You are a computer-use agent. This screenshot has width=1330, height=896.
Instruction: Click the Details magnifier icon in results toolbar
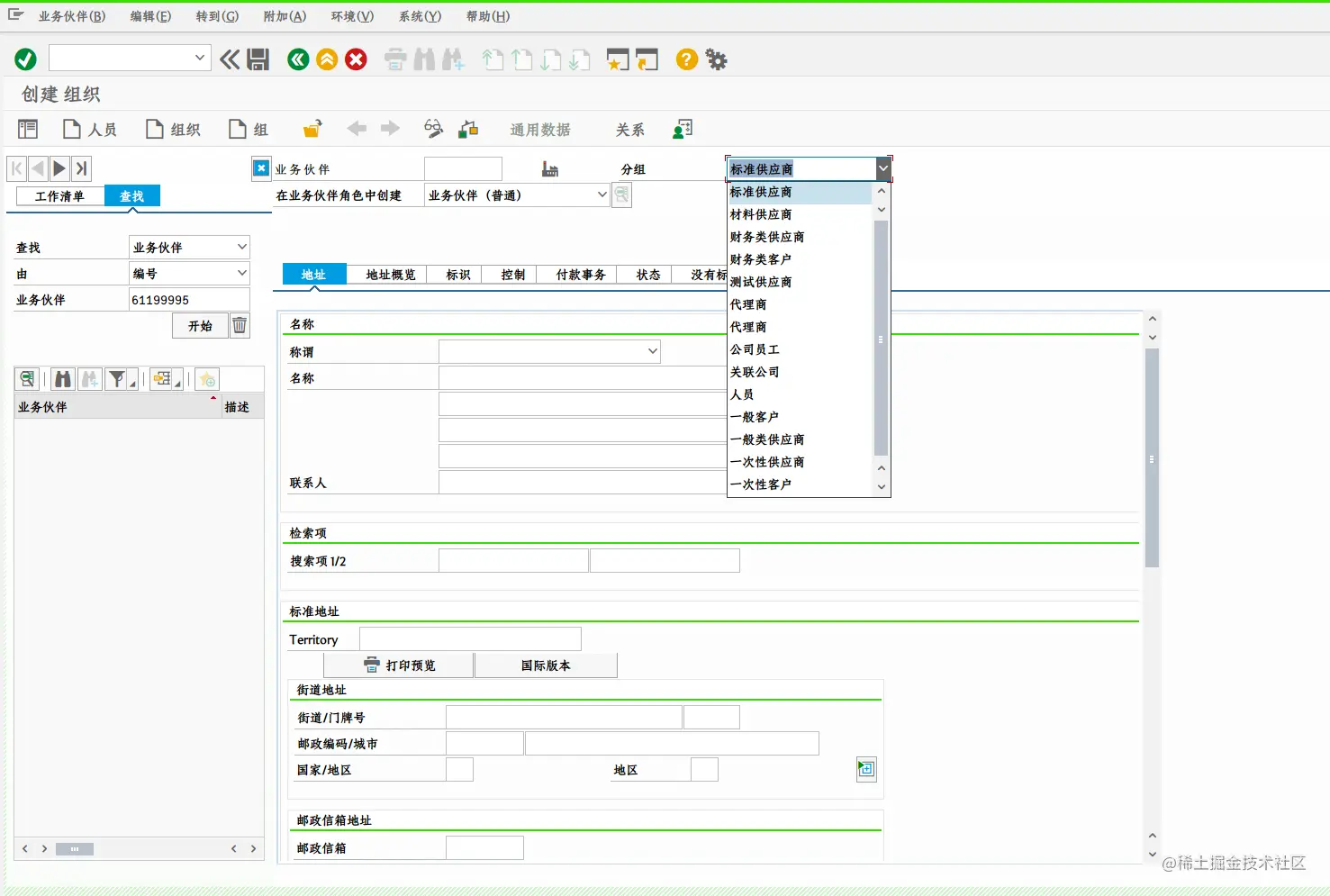point(28,379)
